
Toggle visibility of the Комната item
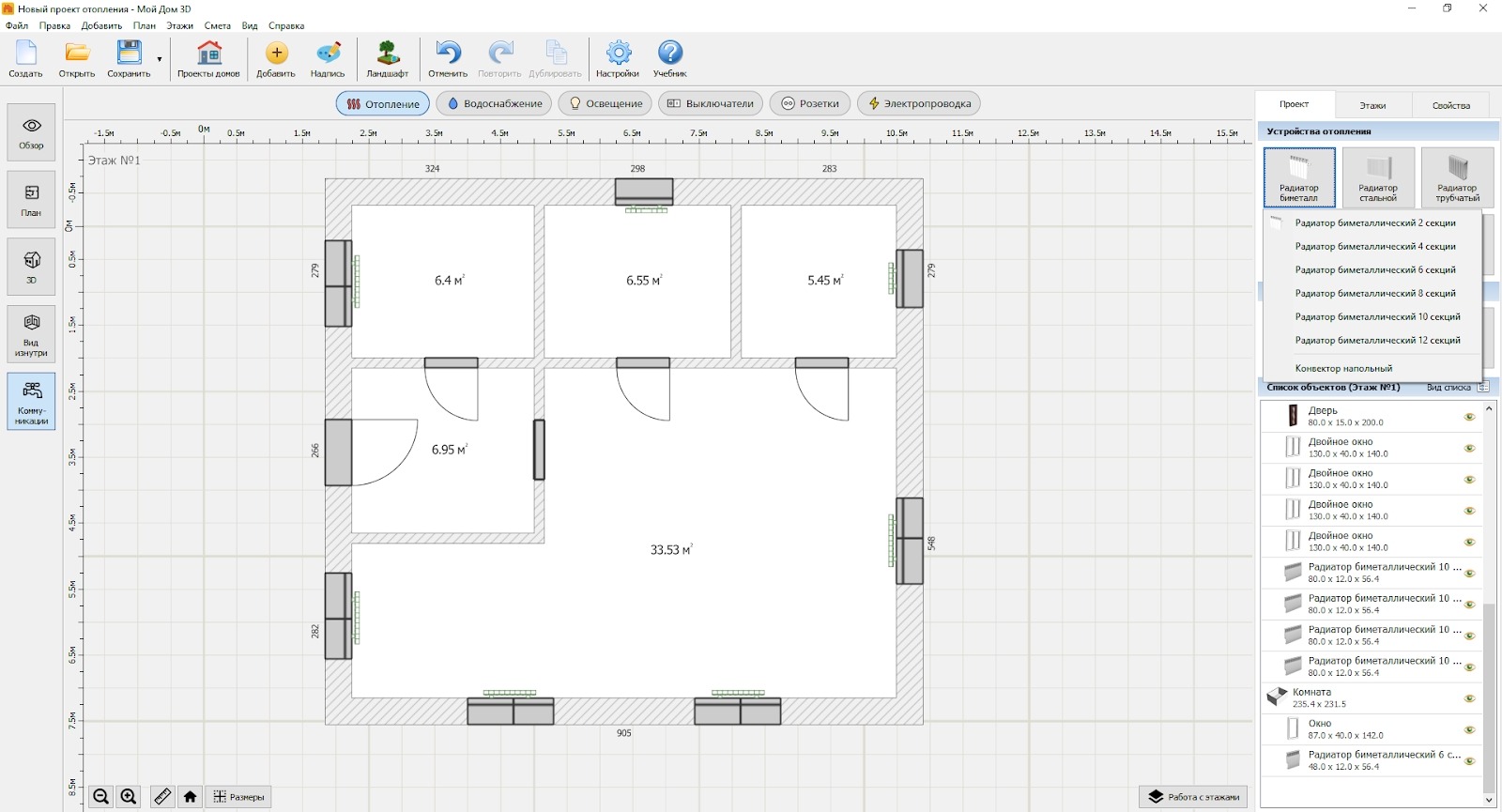point(1470,698)
